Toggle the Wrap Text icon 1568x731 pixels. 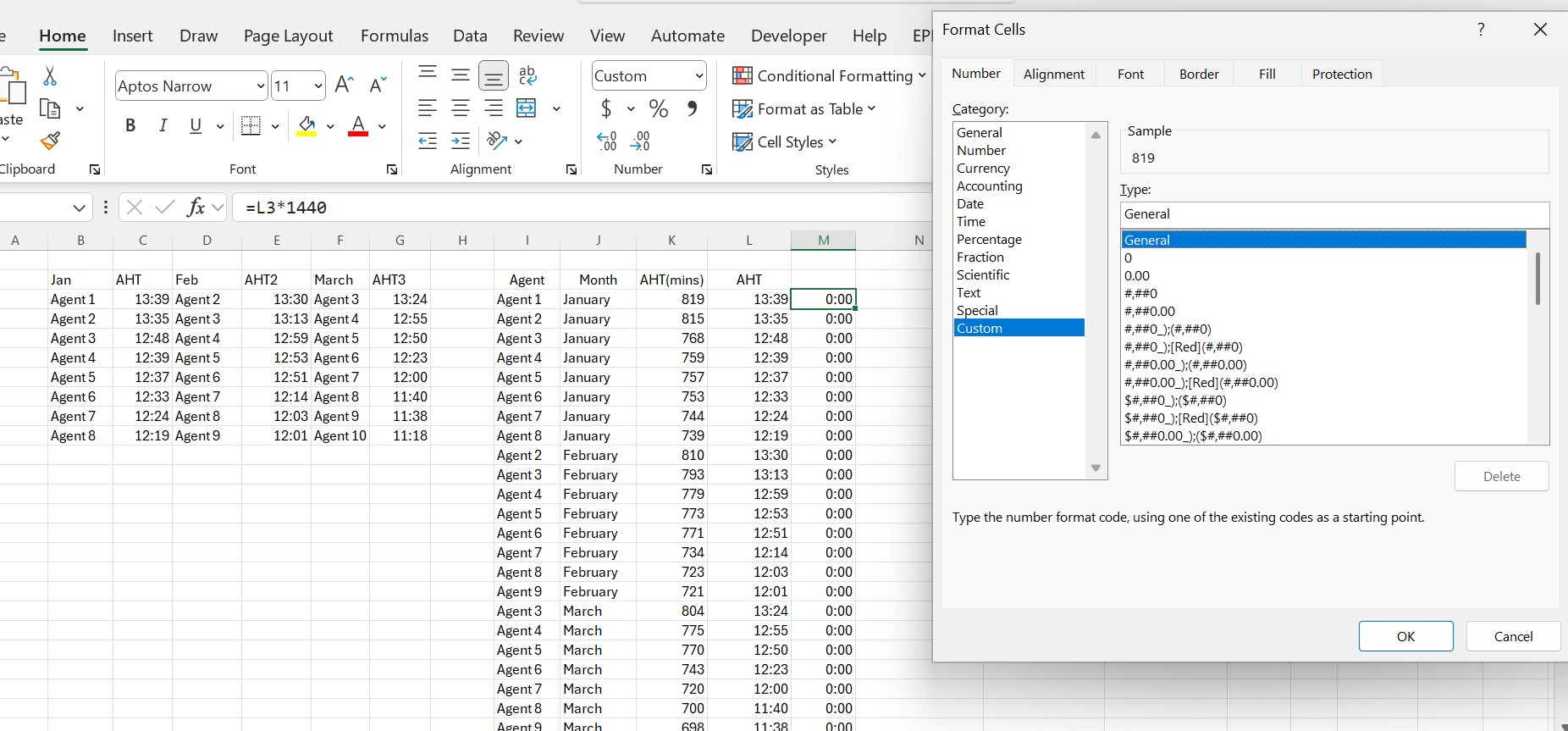pyautogui.click(x=527, y=75)
